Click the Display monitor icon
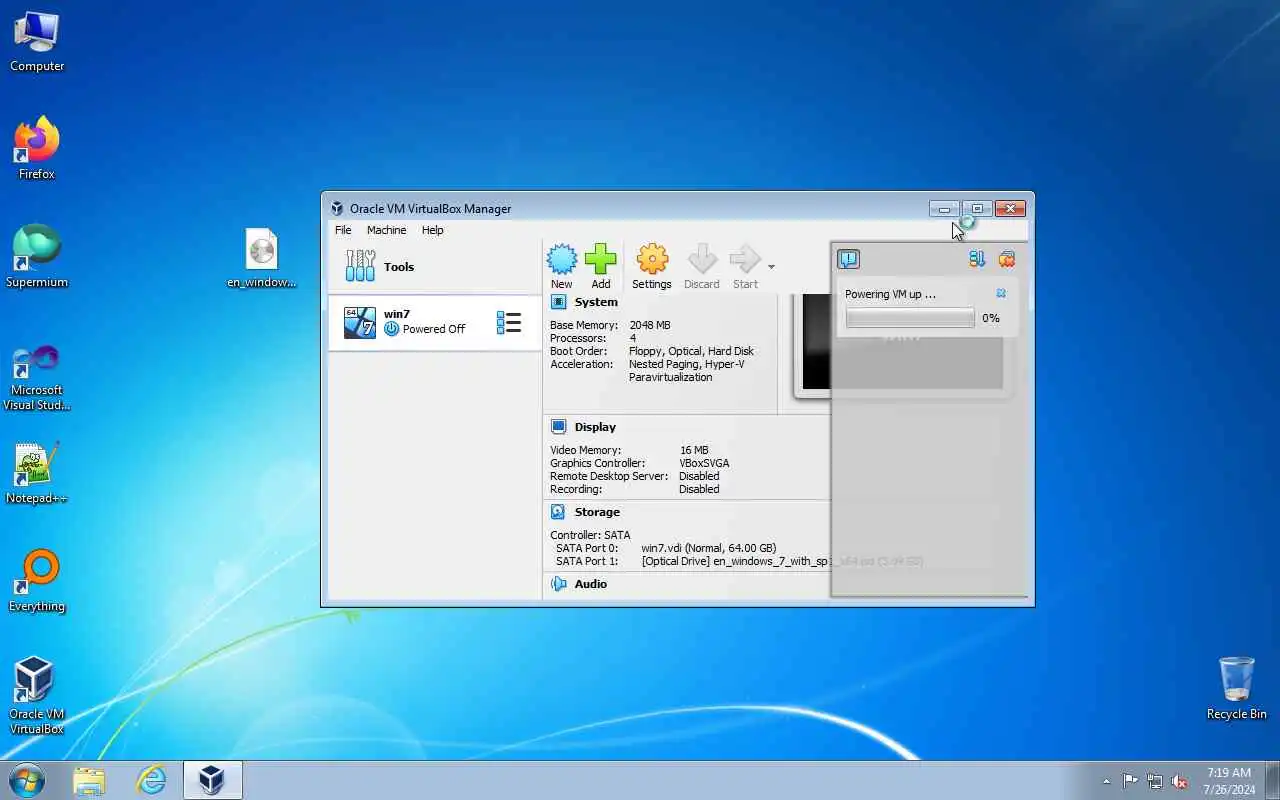The width and height of the screenshot is (1280, 800). (558, 427)
